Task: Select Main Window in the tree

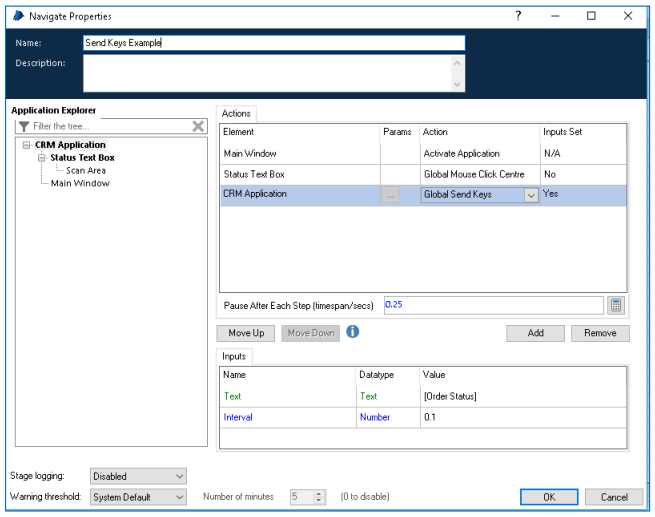Action: click(80, 184)
